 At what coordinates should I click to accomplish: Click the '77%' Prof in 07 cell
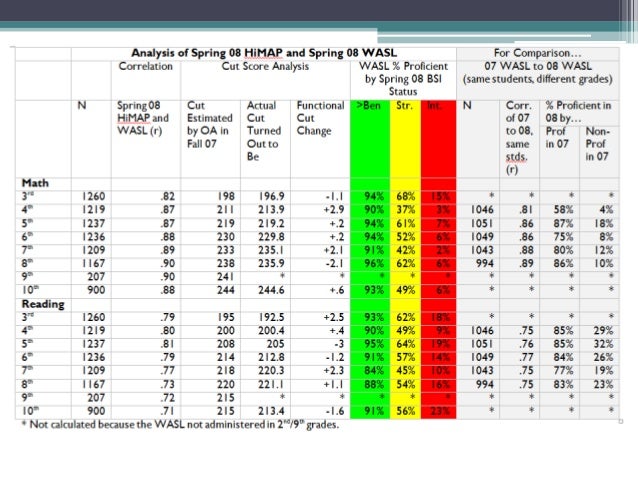[563, 371]
